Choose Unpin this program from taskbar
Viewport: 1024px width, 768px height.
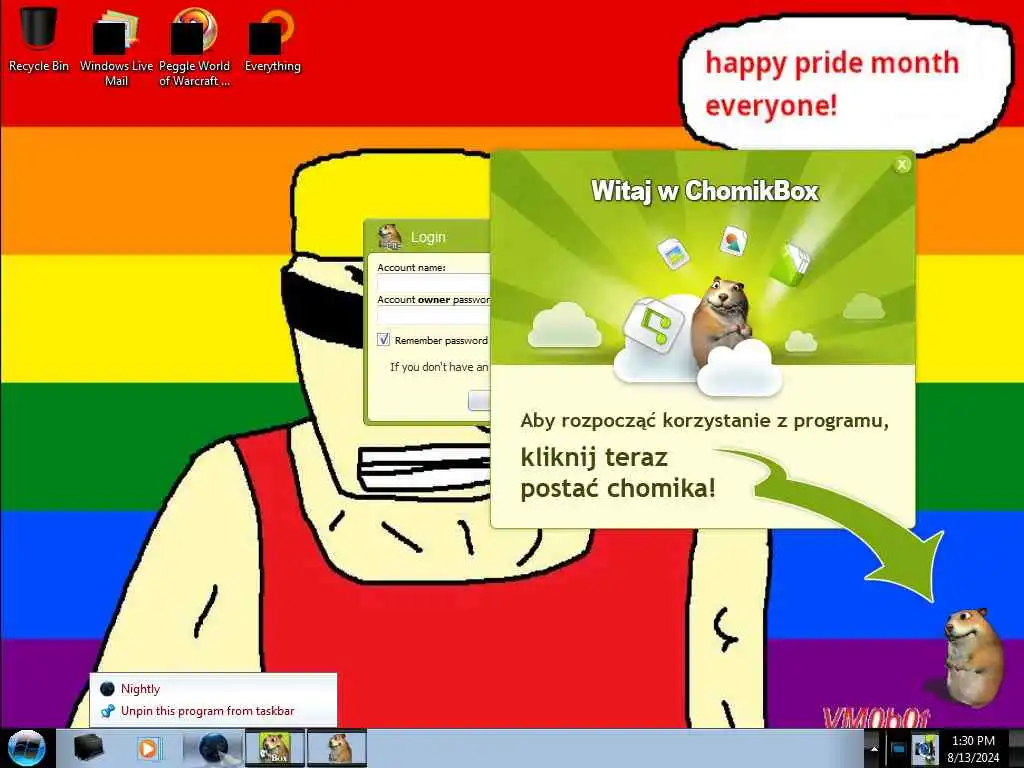click(x=213, y=711)
